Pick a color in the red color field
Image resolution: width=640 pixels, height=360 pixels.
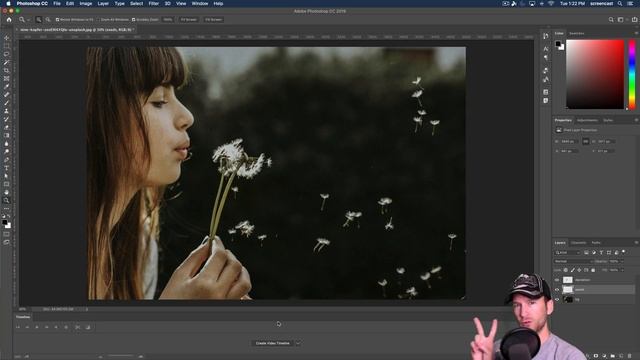595,74
